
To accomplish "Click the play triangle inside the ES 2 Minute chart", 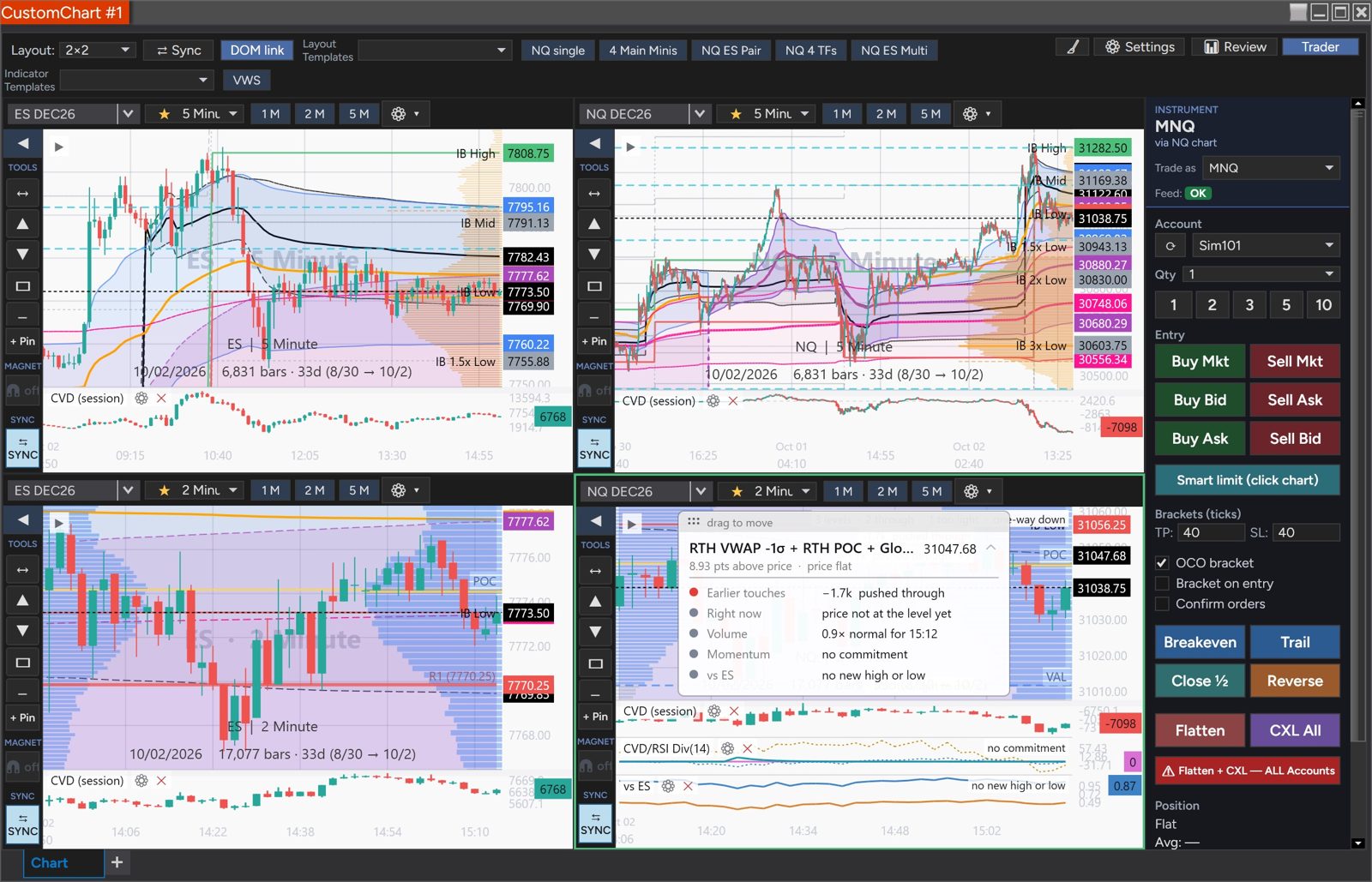I will click(59, 523).
